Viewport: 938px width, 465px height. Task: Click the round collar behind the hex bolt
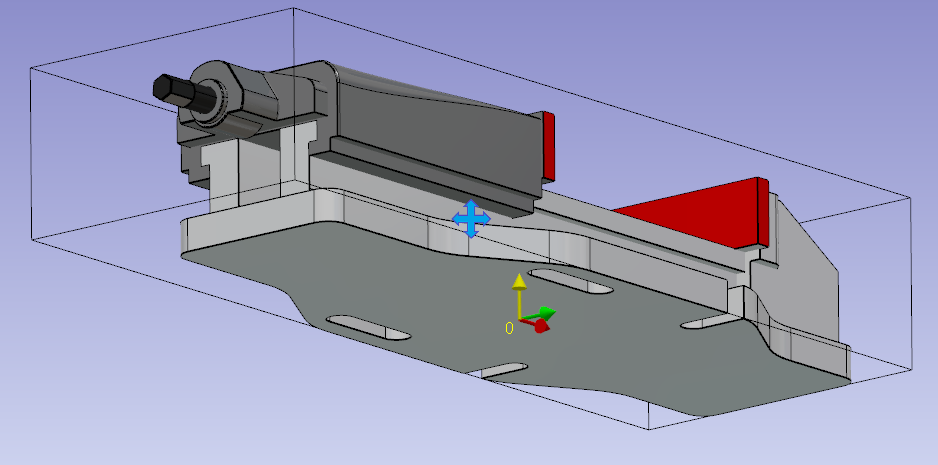tap(214, 98)
